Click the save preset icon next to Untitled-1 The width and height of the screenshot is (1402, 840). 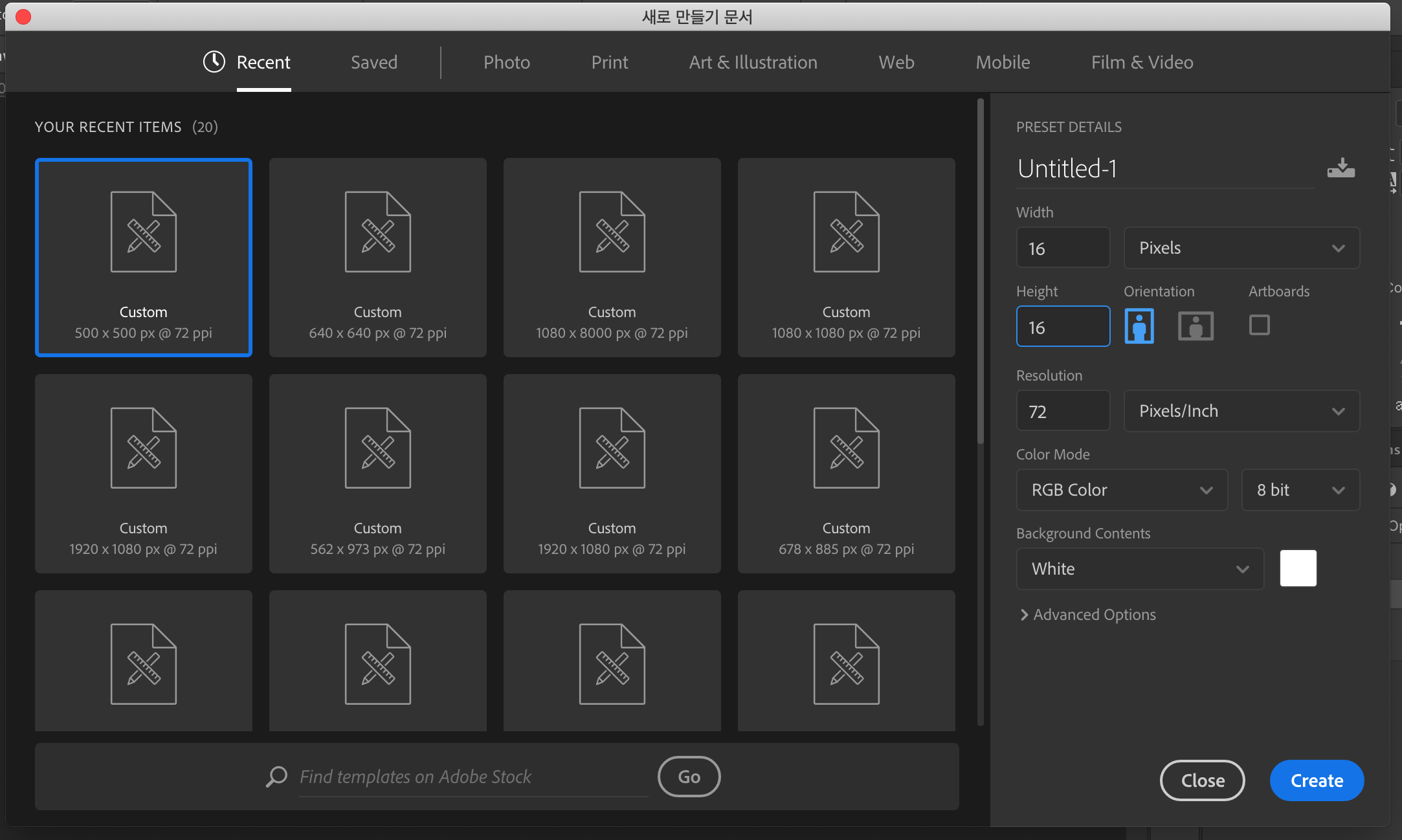click(1341, 168)
